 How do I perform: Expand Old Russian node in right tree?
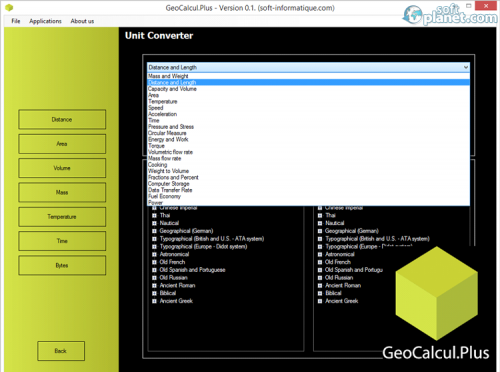pos(320,278)
